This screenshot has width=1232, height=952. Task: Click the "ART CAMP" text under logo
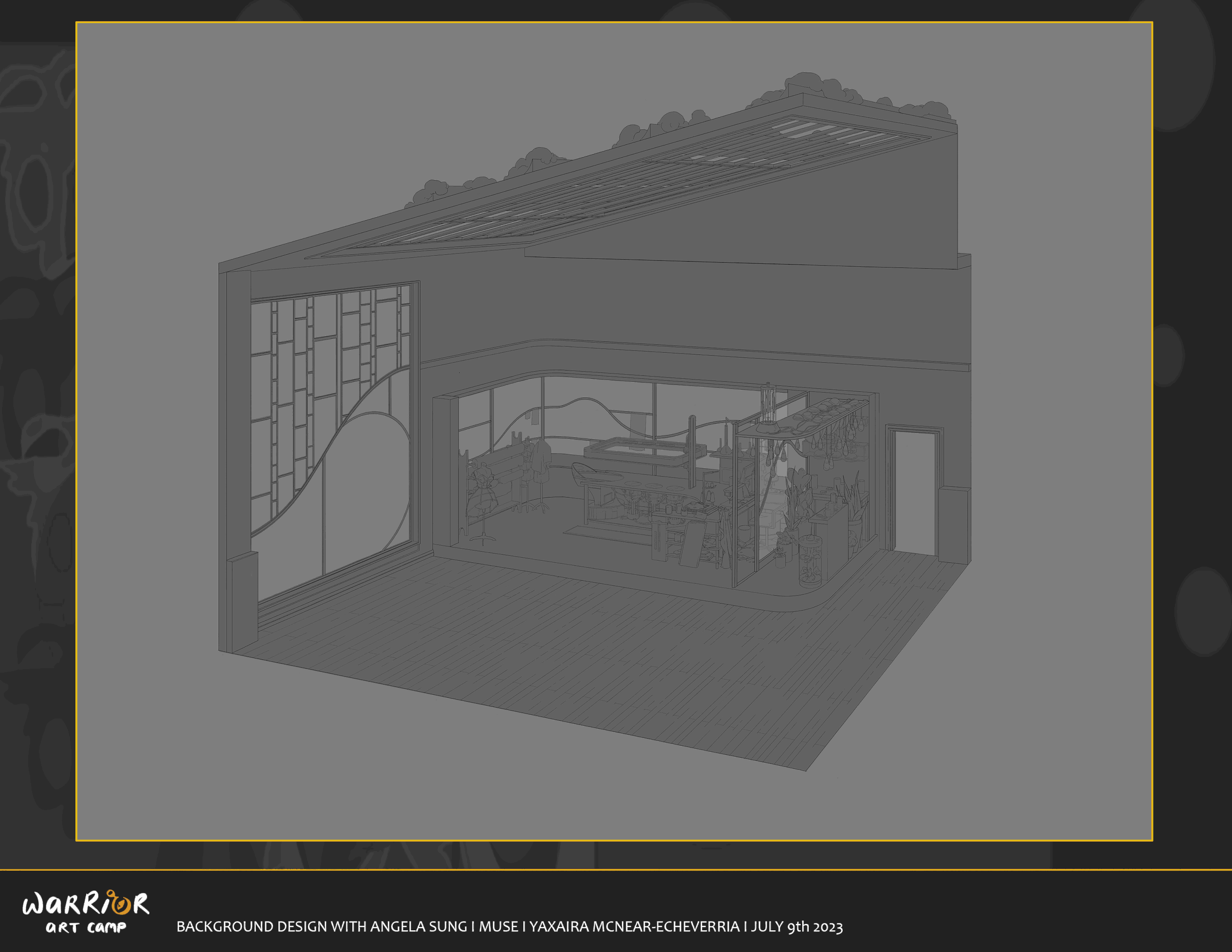point(86,928)
